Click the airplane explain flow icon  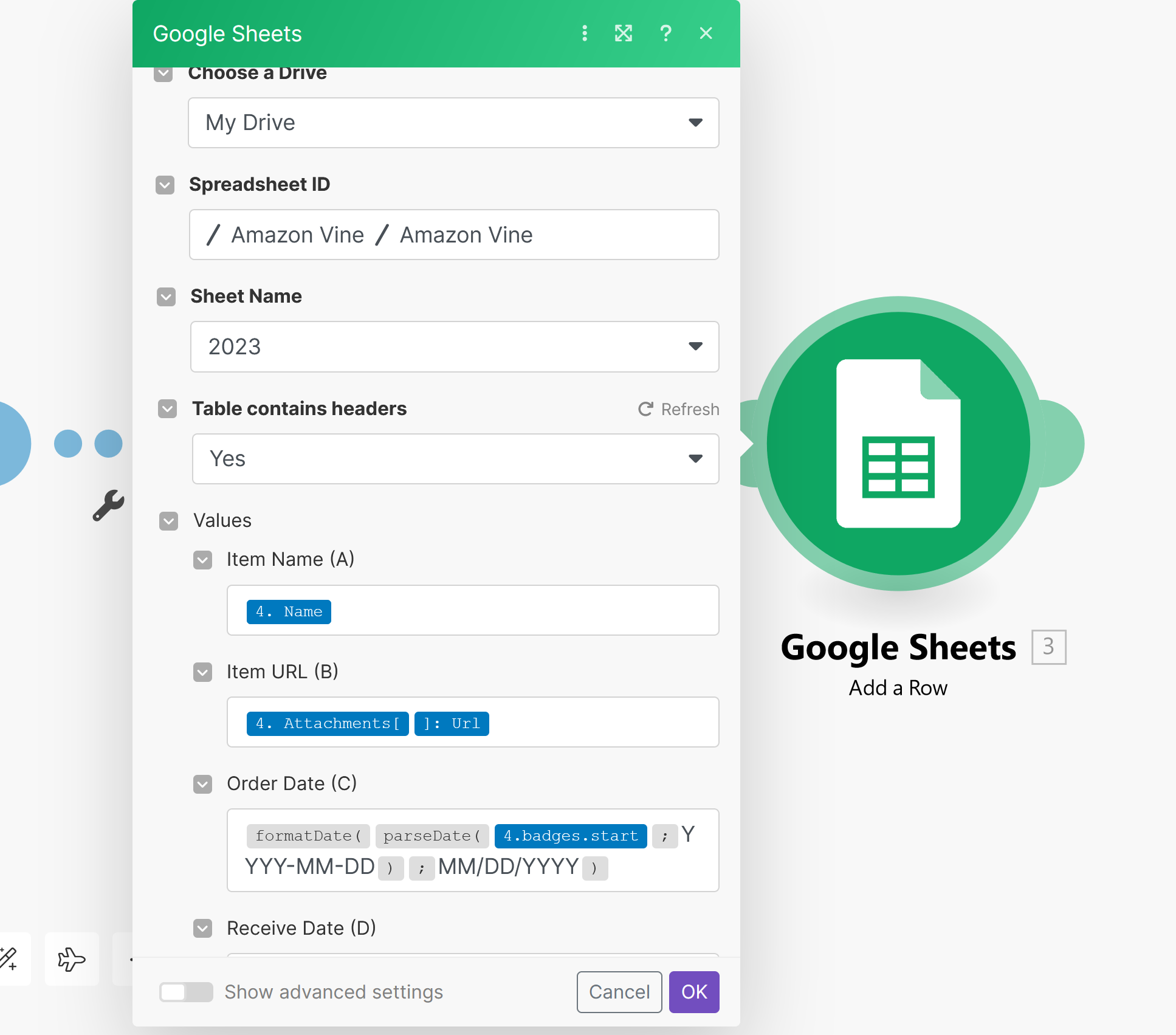pyautogui.click(x=72, y=959)
